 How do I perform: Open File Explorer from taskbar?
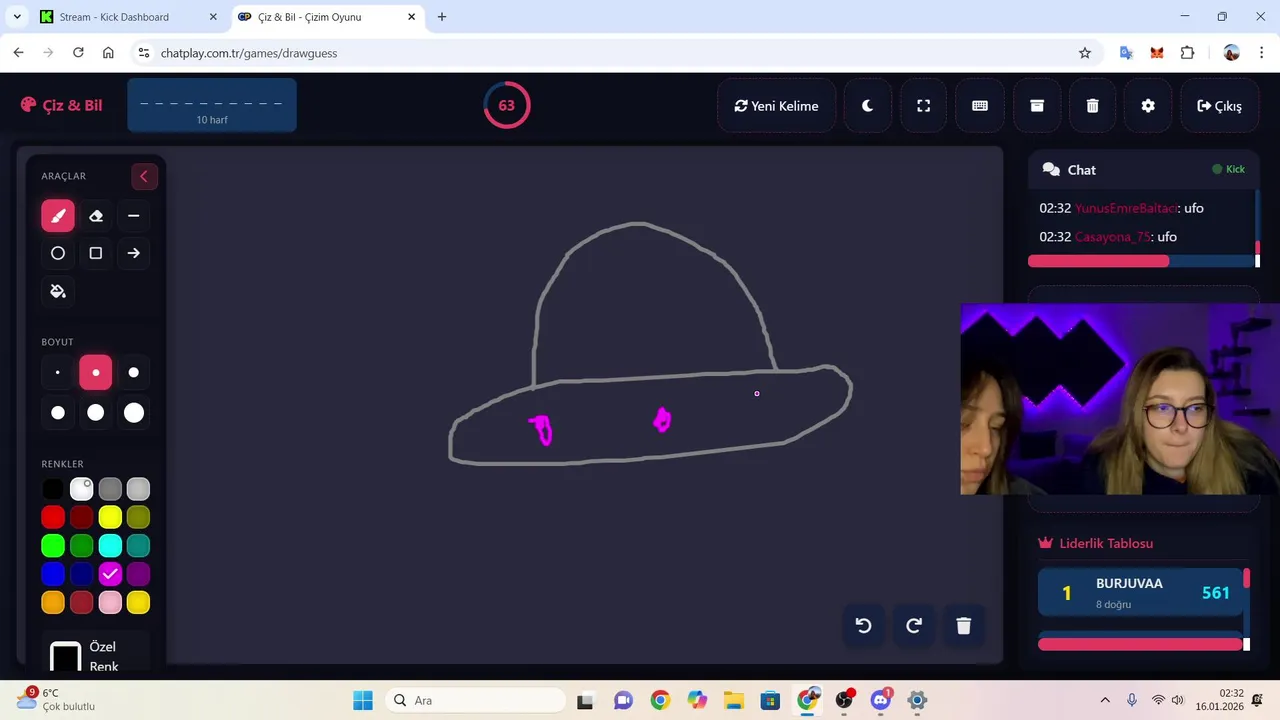point(733,700)
